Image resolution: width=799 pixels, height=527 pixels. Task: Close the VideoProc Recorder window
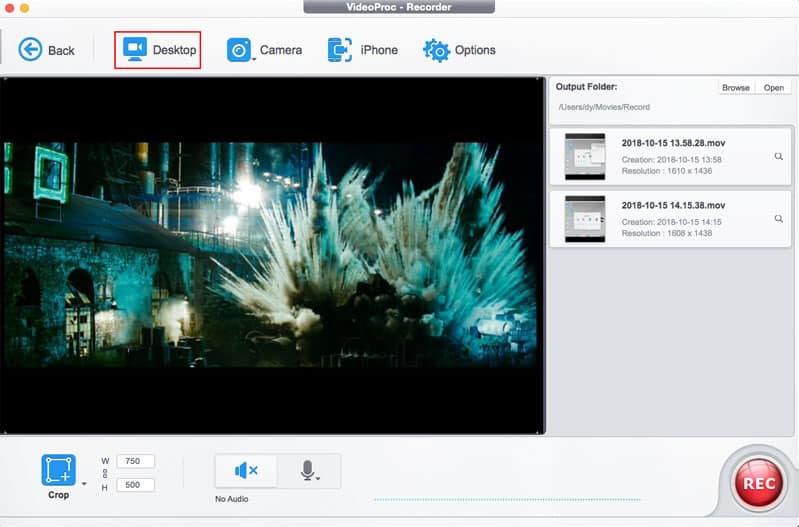pyautogui.click(x=9, y=8)
